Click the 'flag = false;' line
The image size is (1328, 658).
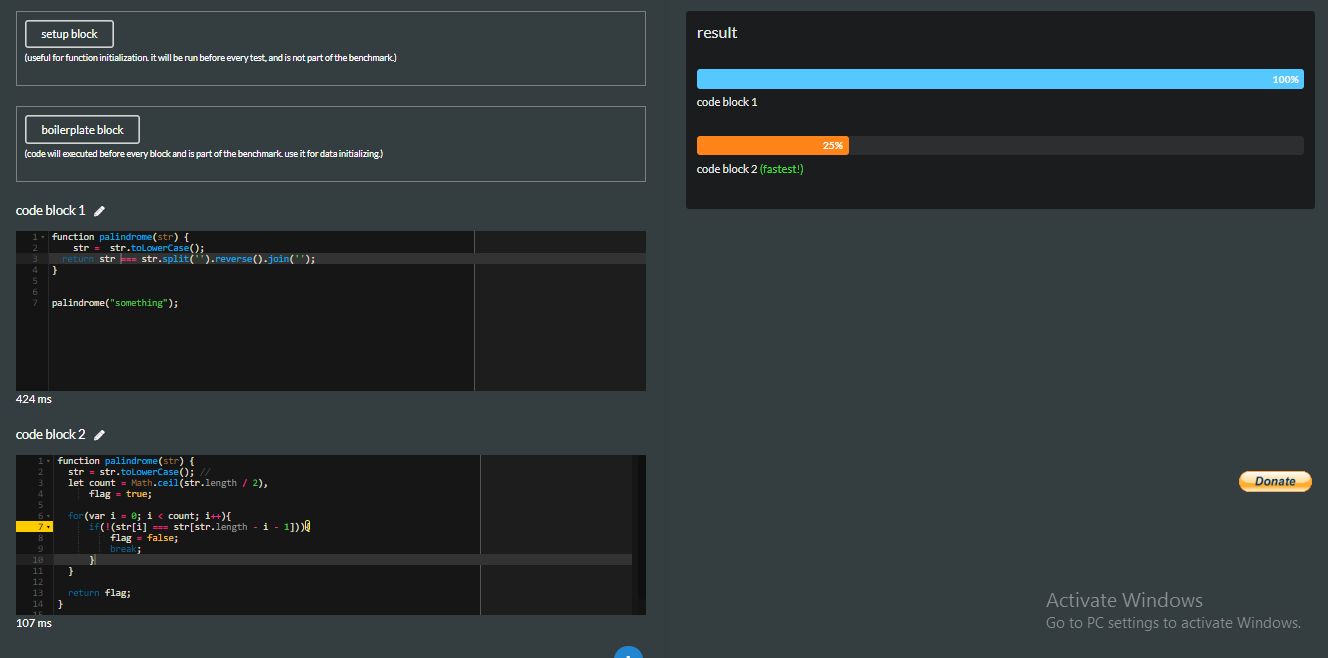tap(144, 538)
